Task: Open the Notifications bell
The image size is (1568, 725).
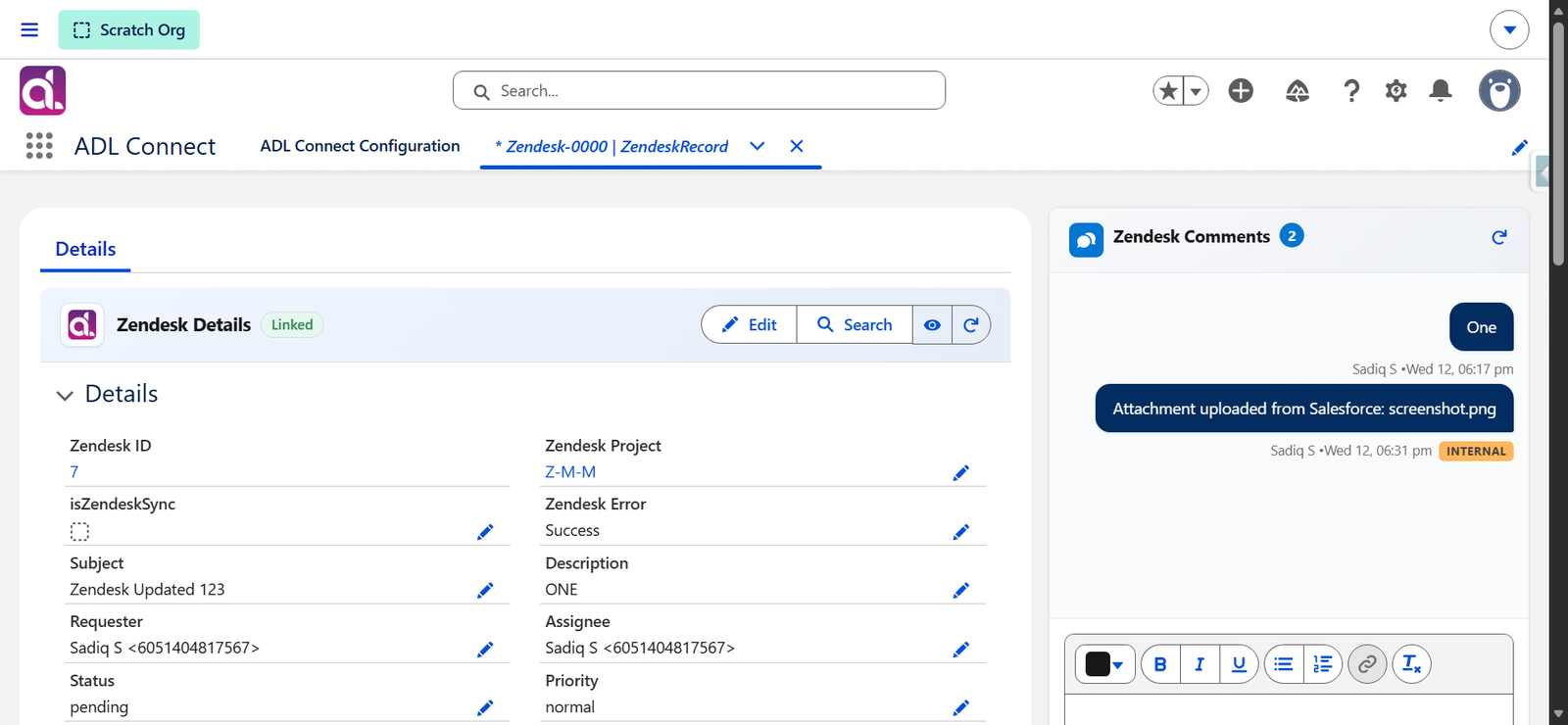Action: (1441, 91)
